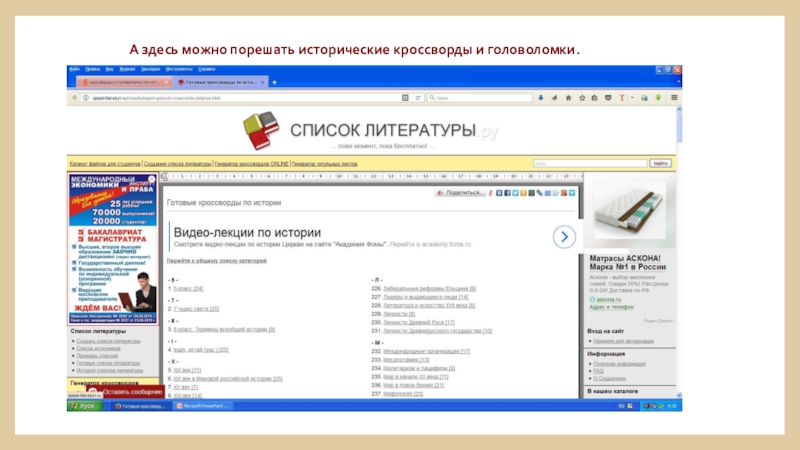
Task: Open the Pocket shield icon in toolbar
Action: coord(608,98)
